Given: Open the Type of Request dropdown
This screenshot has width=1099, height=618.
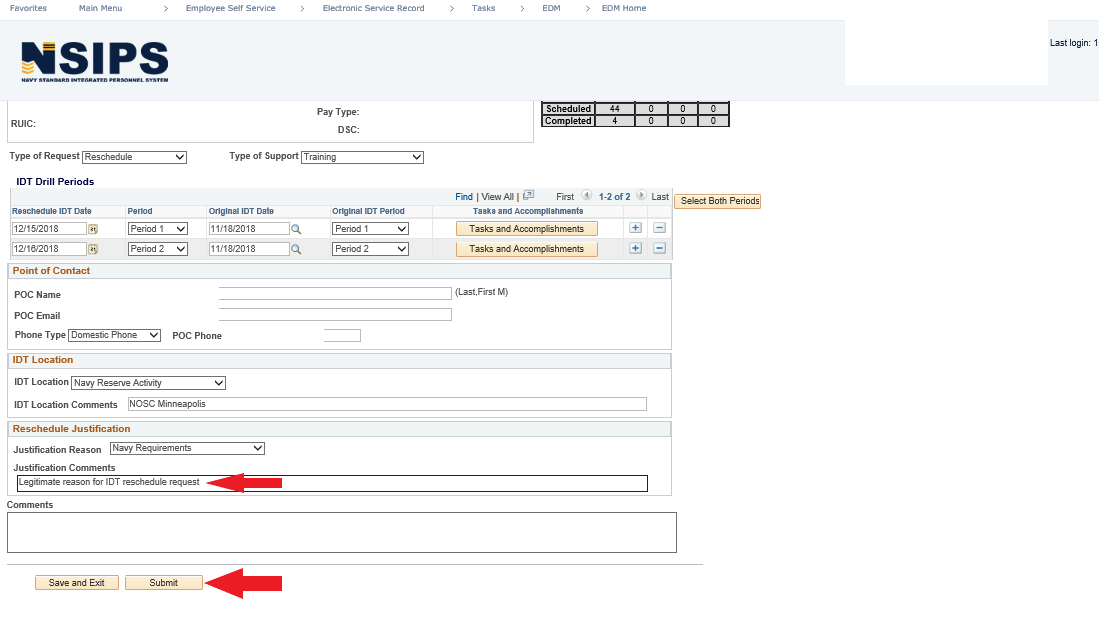Looking at the screenshot, I should coord(134,157).
